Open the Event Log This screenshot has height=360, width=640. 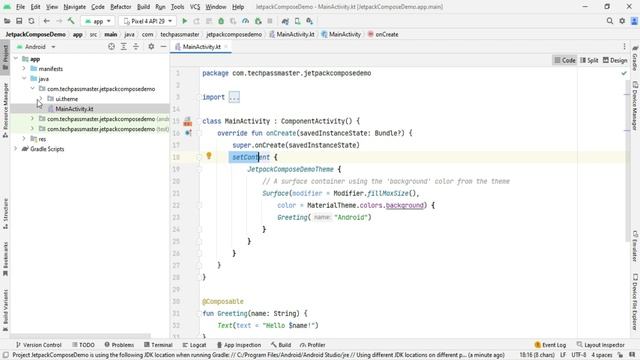550,345
